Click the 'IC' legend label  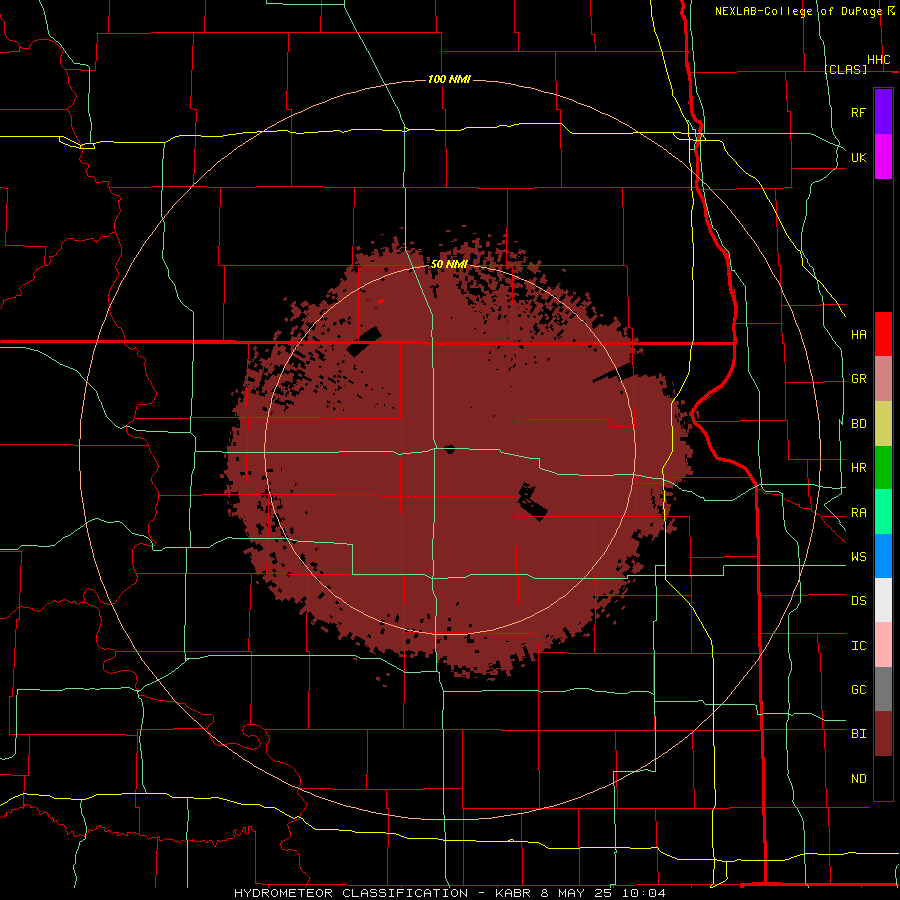tap(858, 646)
